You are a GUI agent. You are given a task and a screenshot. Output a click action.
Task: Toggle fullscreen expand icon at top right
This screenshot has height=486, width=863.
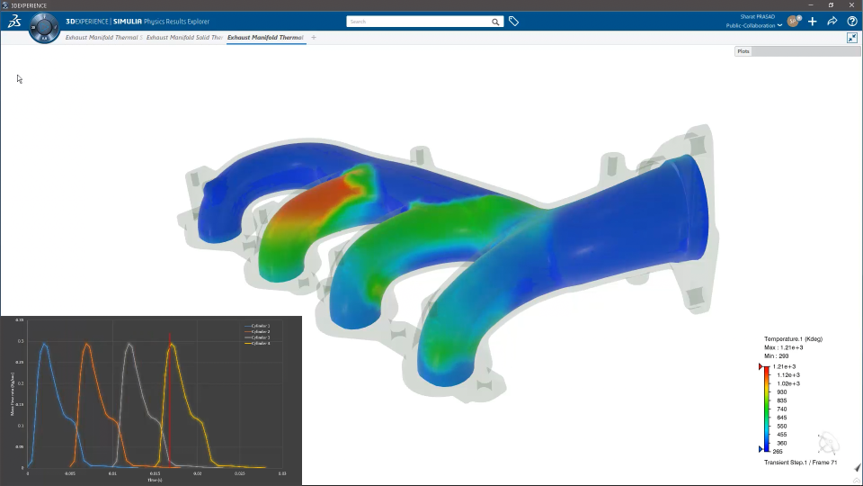coord(852,38)
